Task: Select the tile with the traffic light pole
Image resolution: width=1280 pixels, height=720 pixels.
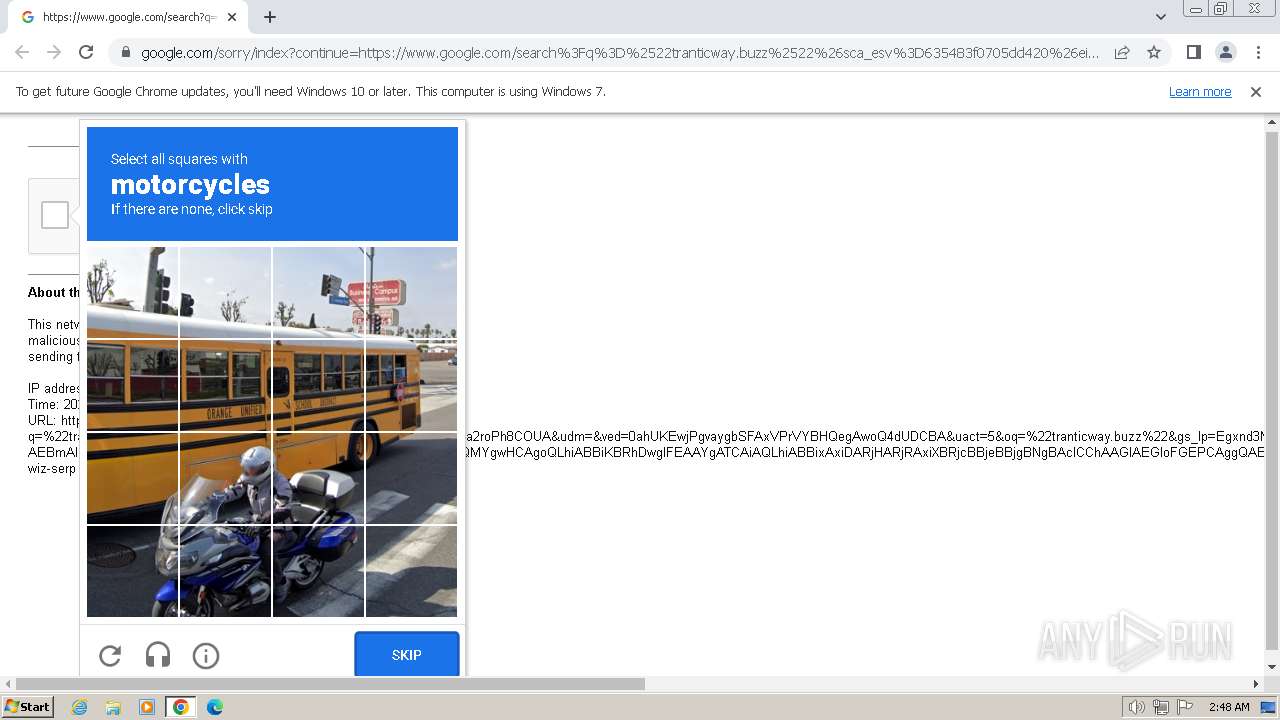Action: pos(132,292)
